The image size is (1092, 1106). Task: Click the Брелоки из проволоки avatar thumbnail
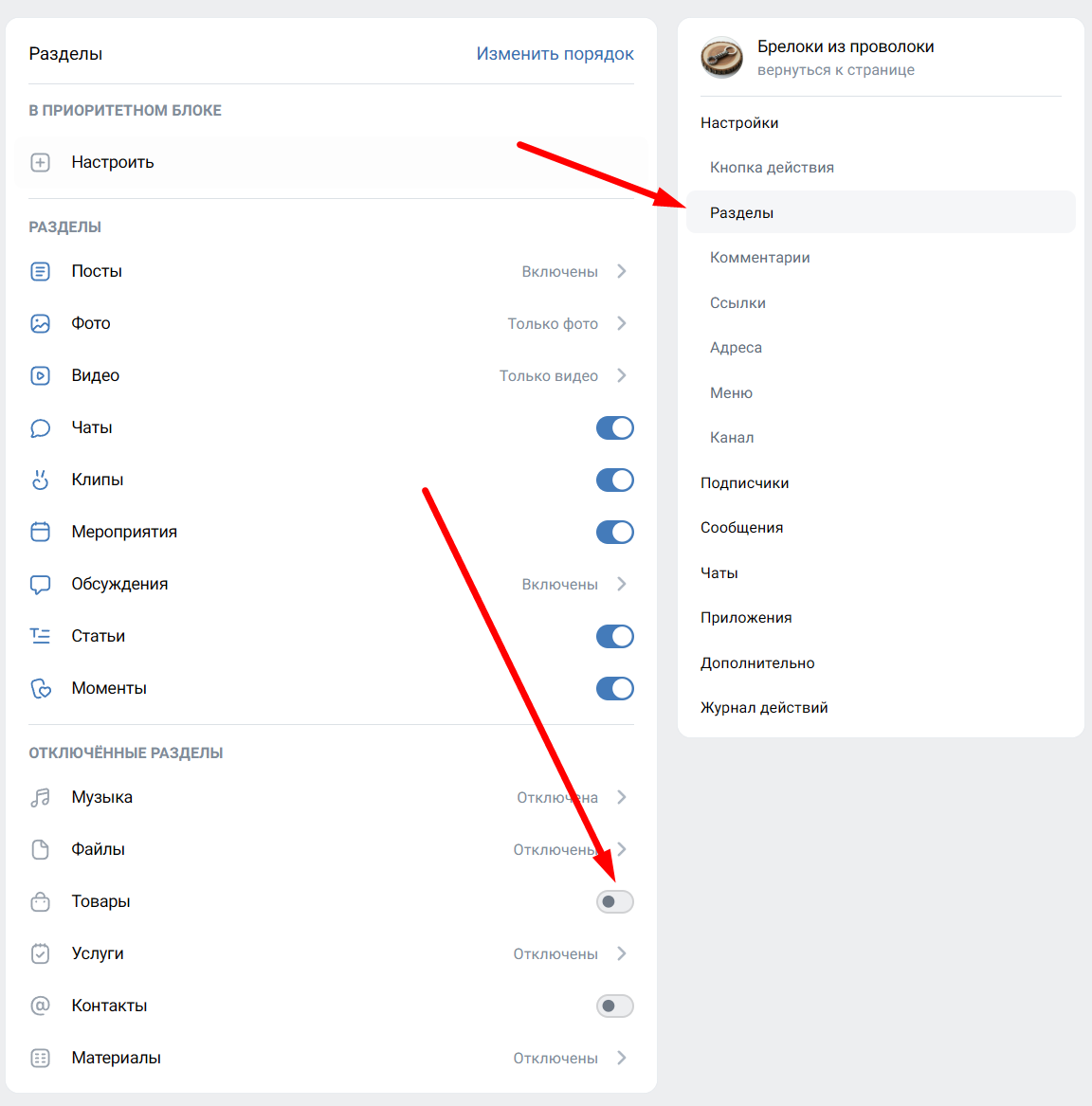click(721, 58)
